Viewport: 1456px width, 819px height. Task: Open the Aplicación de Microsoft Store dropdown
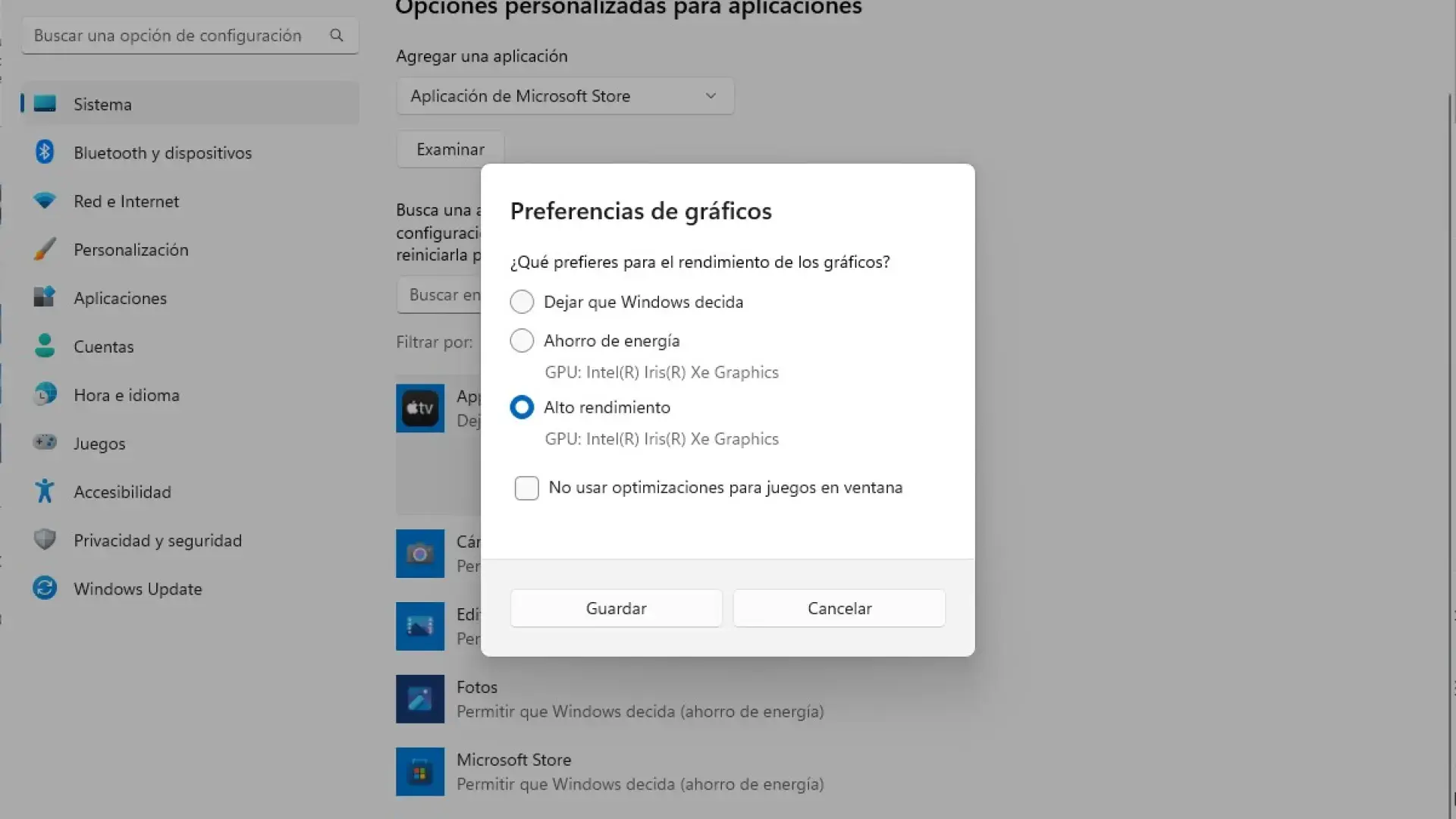tap(564, 96)
